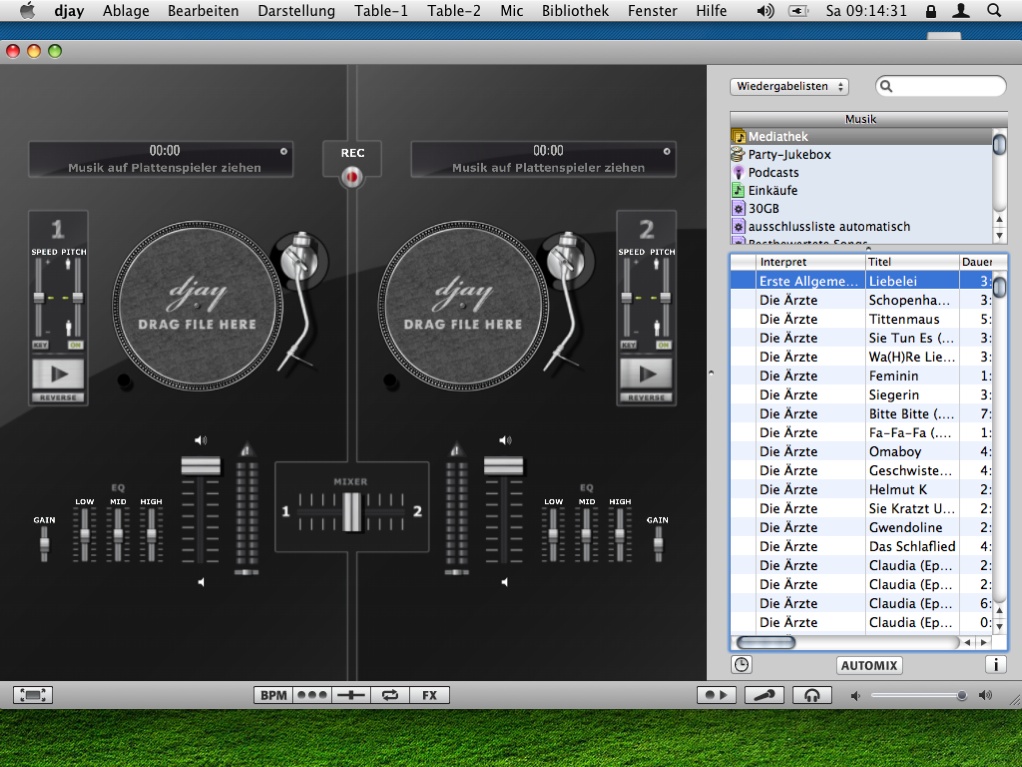Image resolution: width=1022 pixels, height=767 pixels.
Task: Open the Table-1 menu
Action: (x=381, y=10)
